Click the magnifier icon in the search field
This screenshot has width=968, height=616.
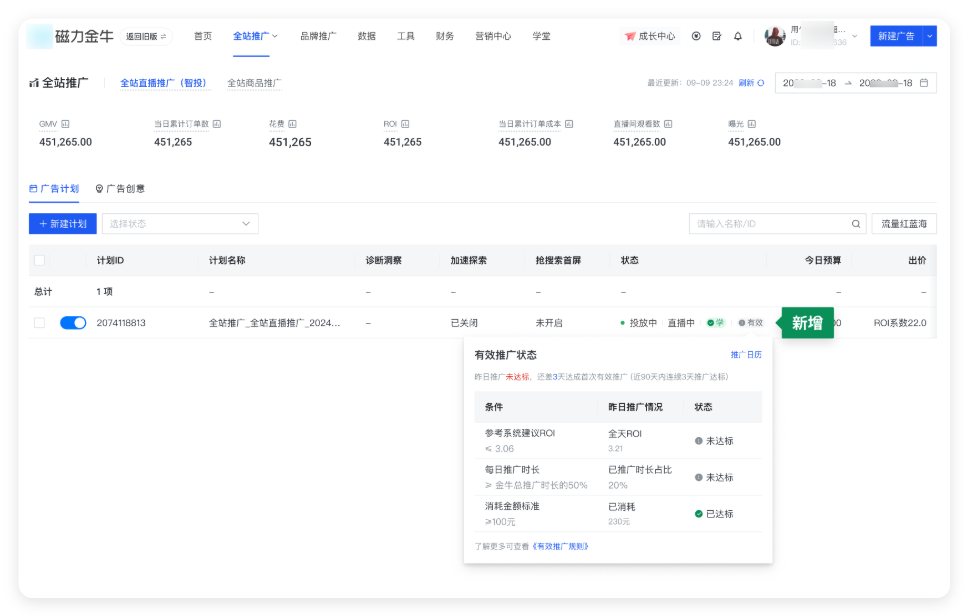pos(855,222)
